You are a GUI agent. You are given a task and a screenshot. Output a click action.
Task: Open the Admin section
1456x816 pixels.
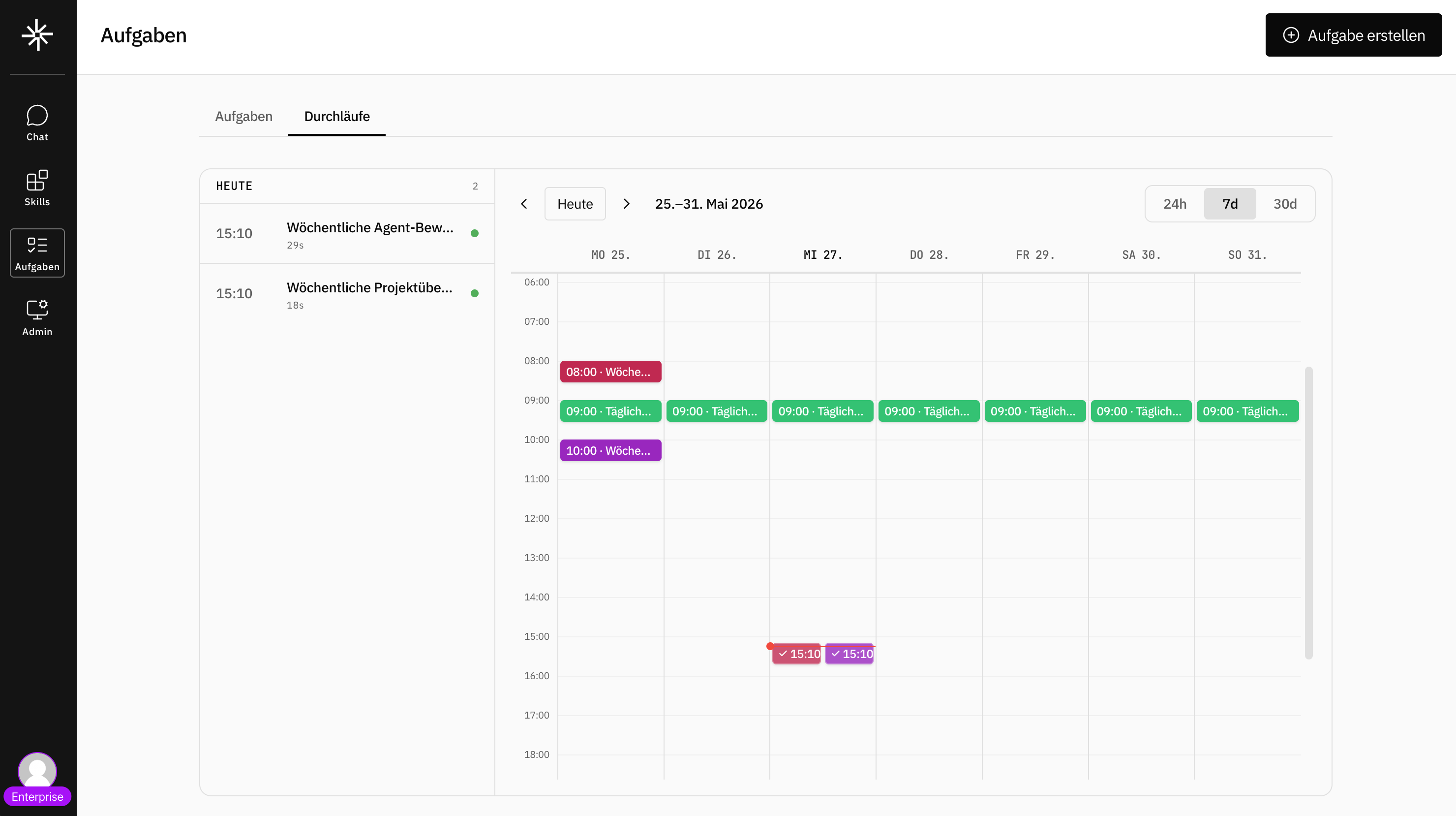pos(37,318)
